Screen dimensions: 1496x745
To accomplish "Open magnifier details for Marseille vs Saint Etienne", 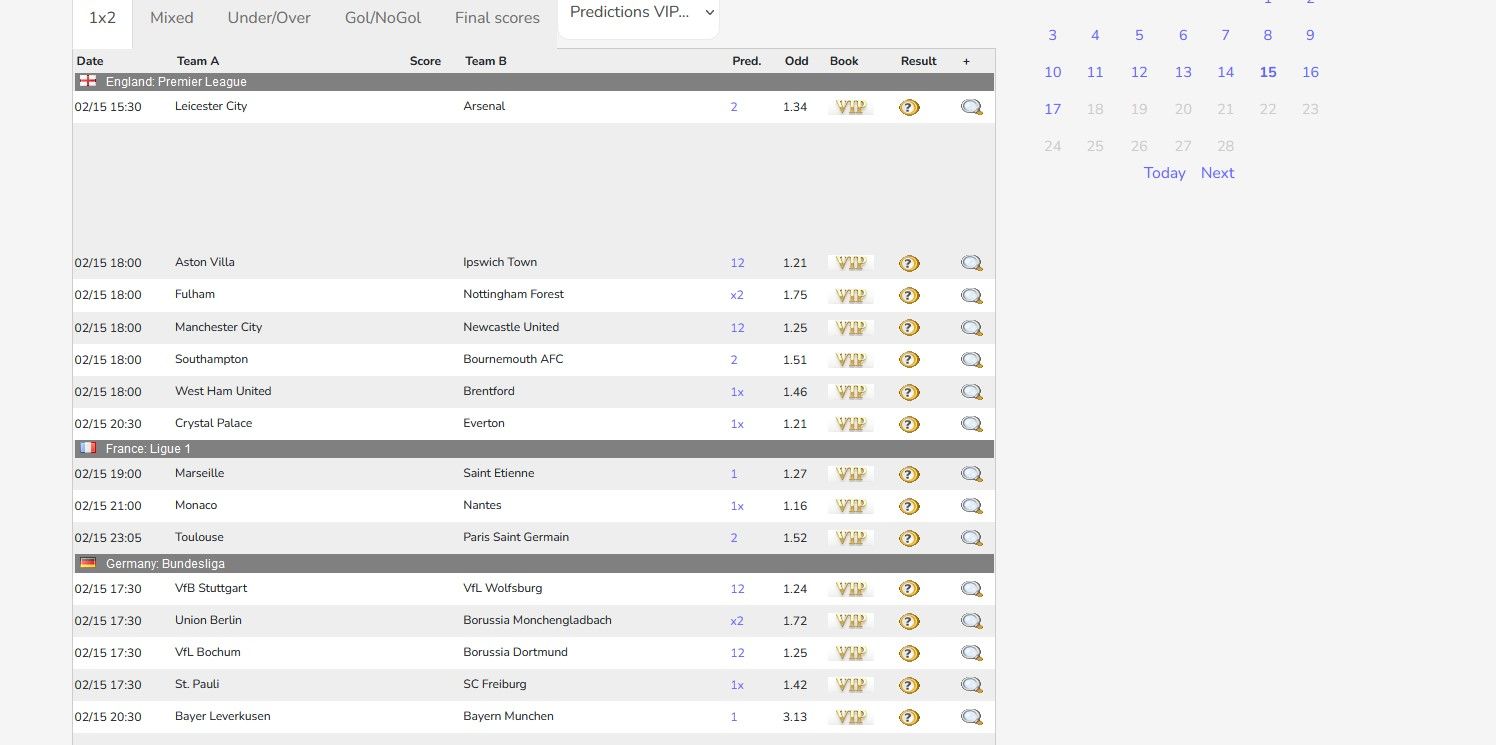I will 972,474.
